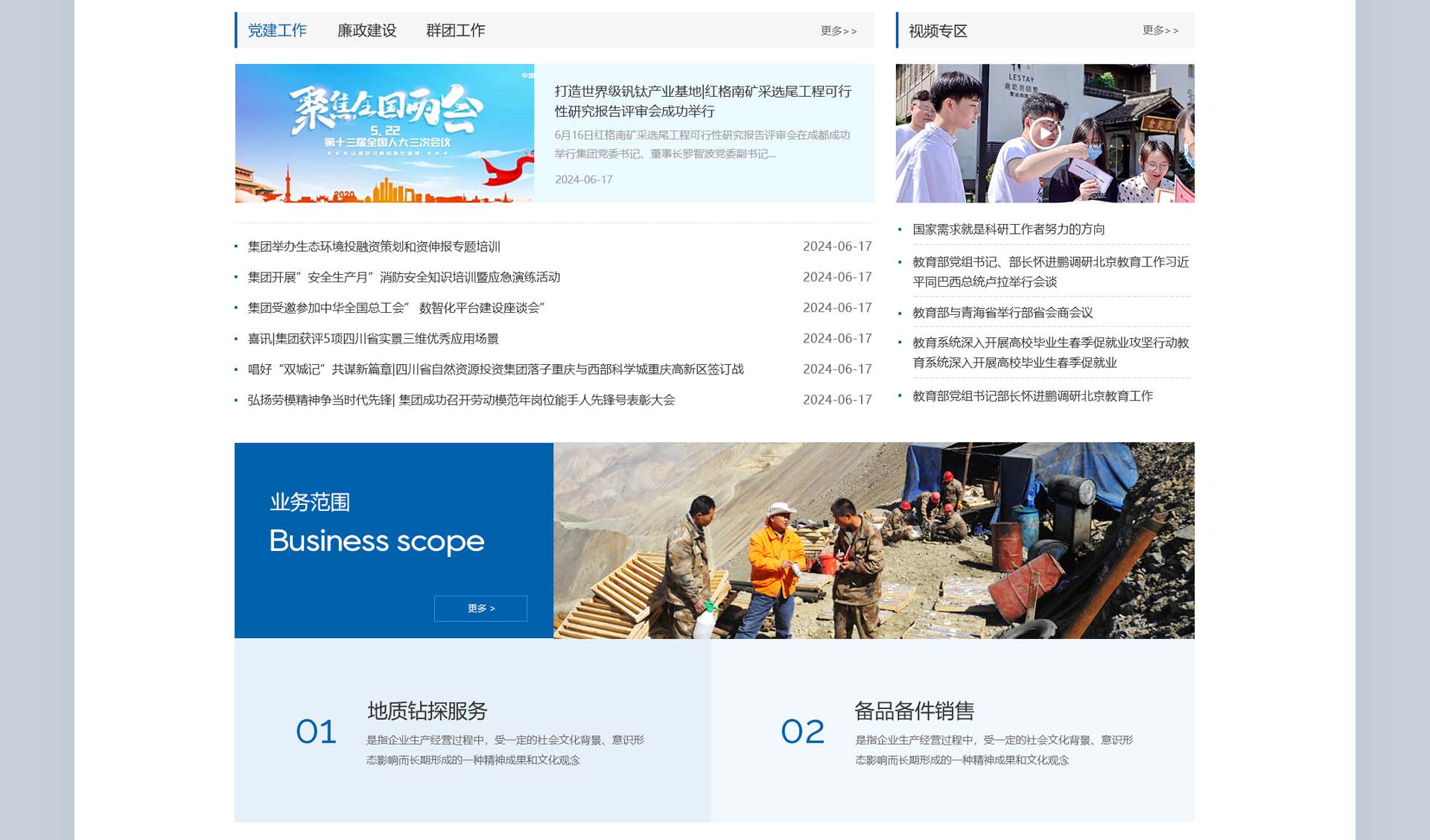Open article 唱好“双城记”共谋新篇章
Viewport: 1430px width, 840px height.
pyautogui.click(x=495, y=369)
